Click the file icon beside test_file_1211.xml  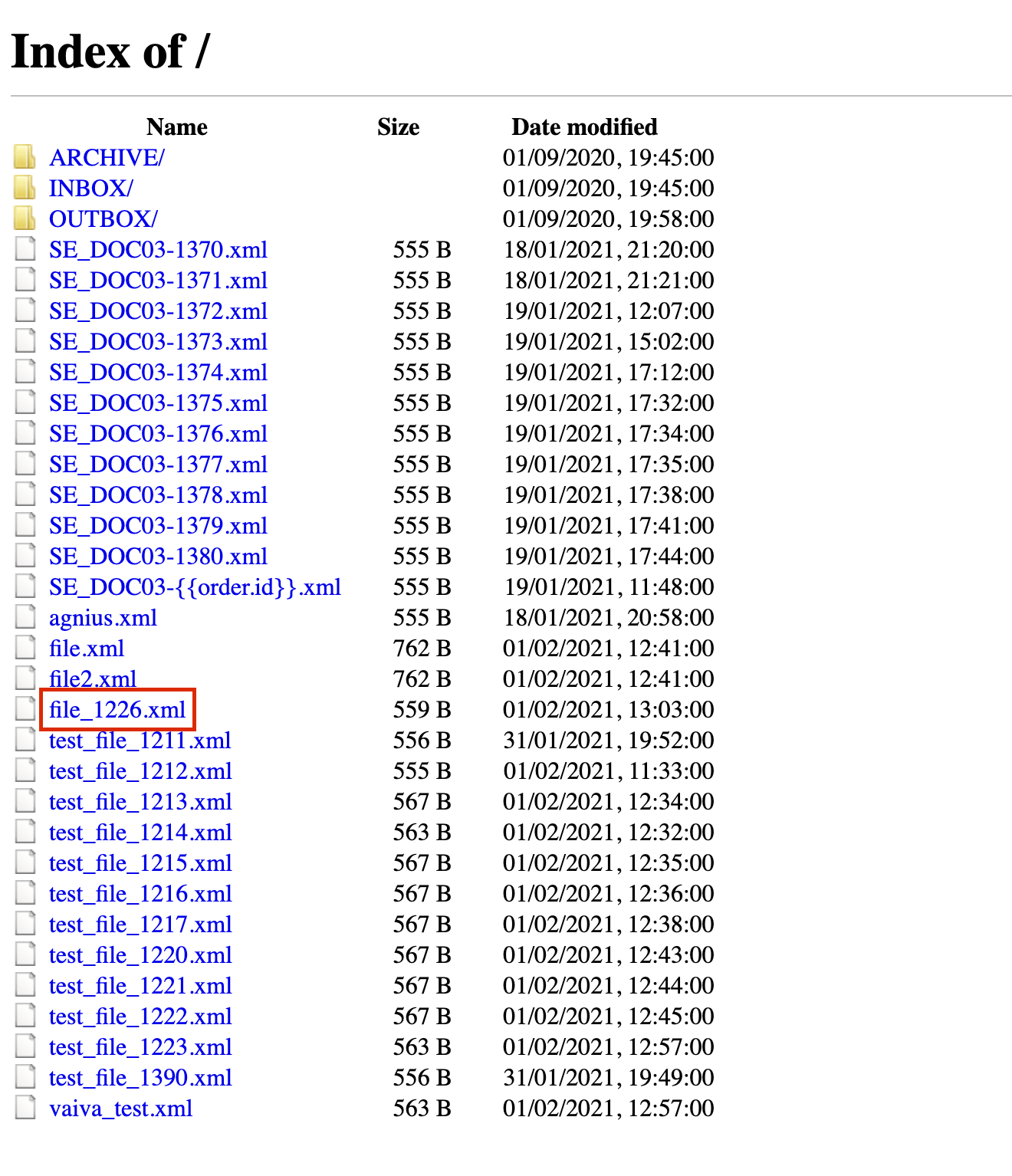(24, 740)
